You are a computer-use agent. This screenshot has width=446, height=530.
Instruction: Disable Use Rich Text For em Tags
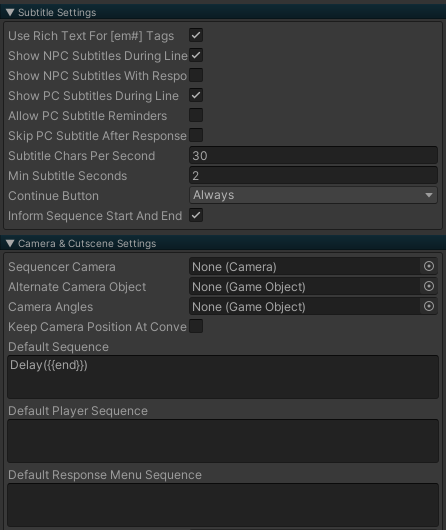pyautogui.click(x=196, y=35)
